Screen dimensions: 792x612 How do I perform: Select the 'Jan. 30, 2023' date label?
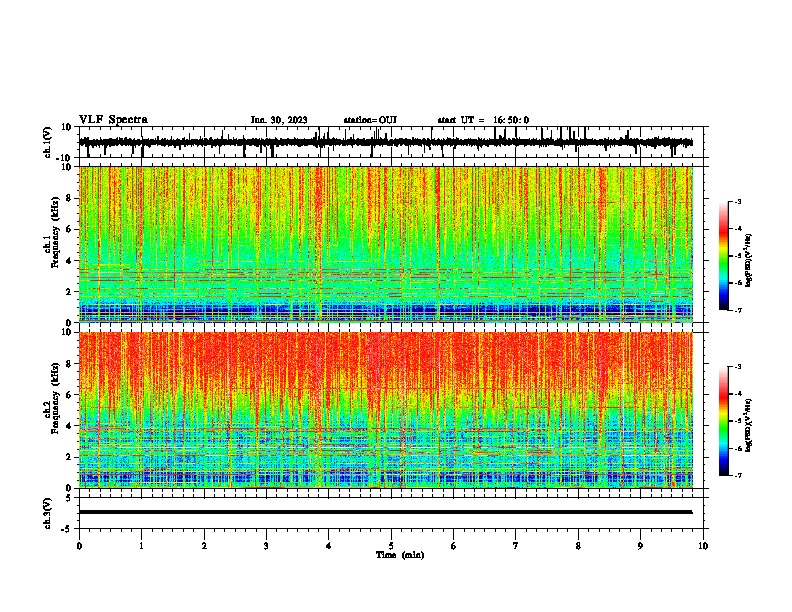point(279,120)
